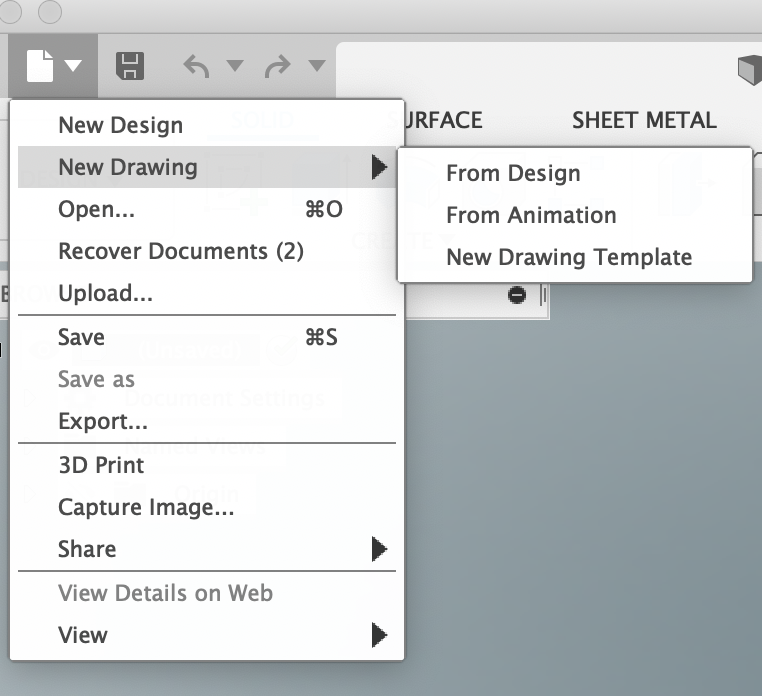Choose Export... from the menu
Viewport: 762px width, 696px height.
[207, 421]
